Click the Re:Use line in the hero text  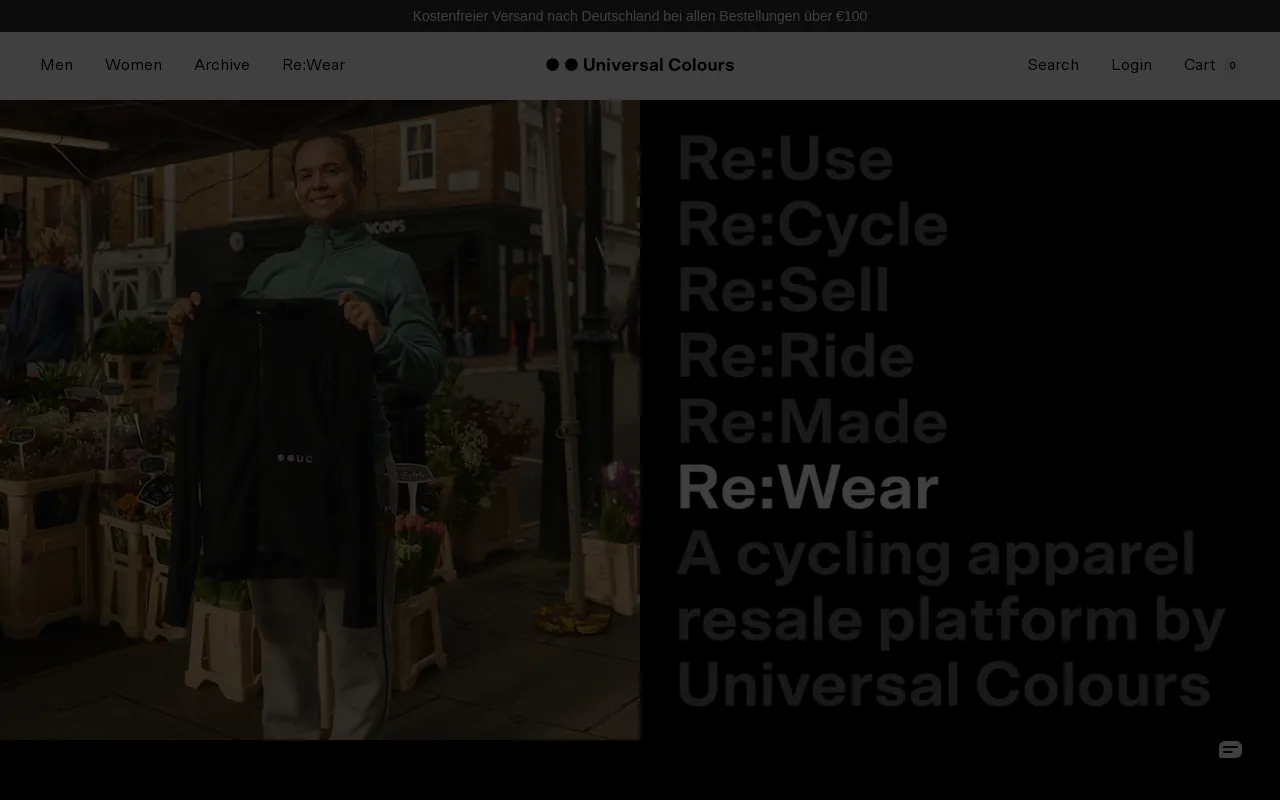[785, 158]
